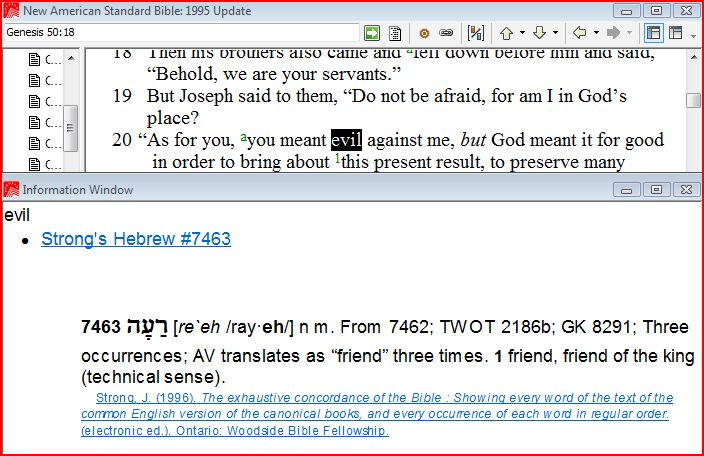
Task: Click the contents pane scrollbar thumb
Action: click(70, 127)
